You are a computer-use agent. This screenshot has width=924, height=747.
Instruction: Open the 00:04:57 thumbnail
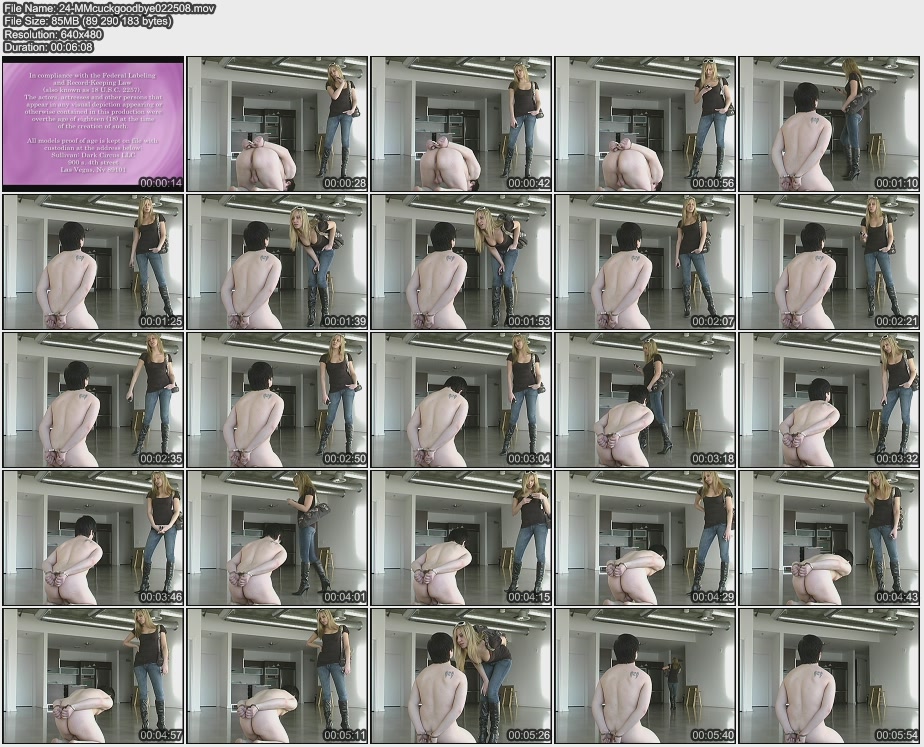click(93, 675)
